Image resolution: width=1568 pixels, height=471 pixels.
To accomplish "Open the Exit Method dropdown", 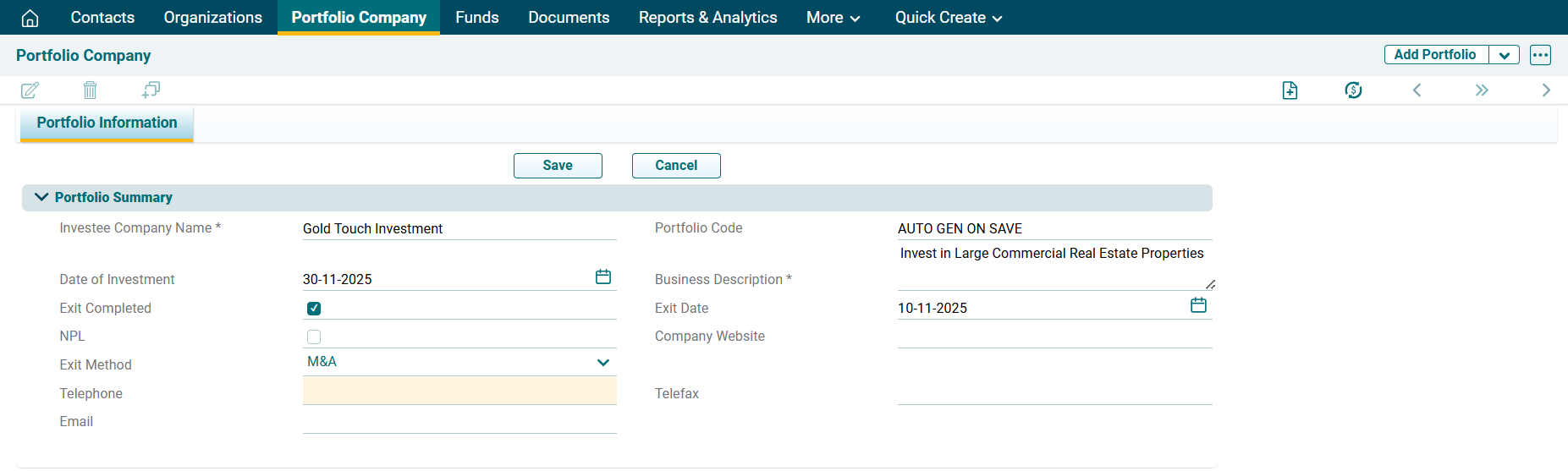I will tap(602, 363).
